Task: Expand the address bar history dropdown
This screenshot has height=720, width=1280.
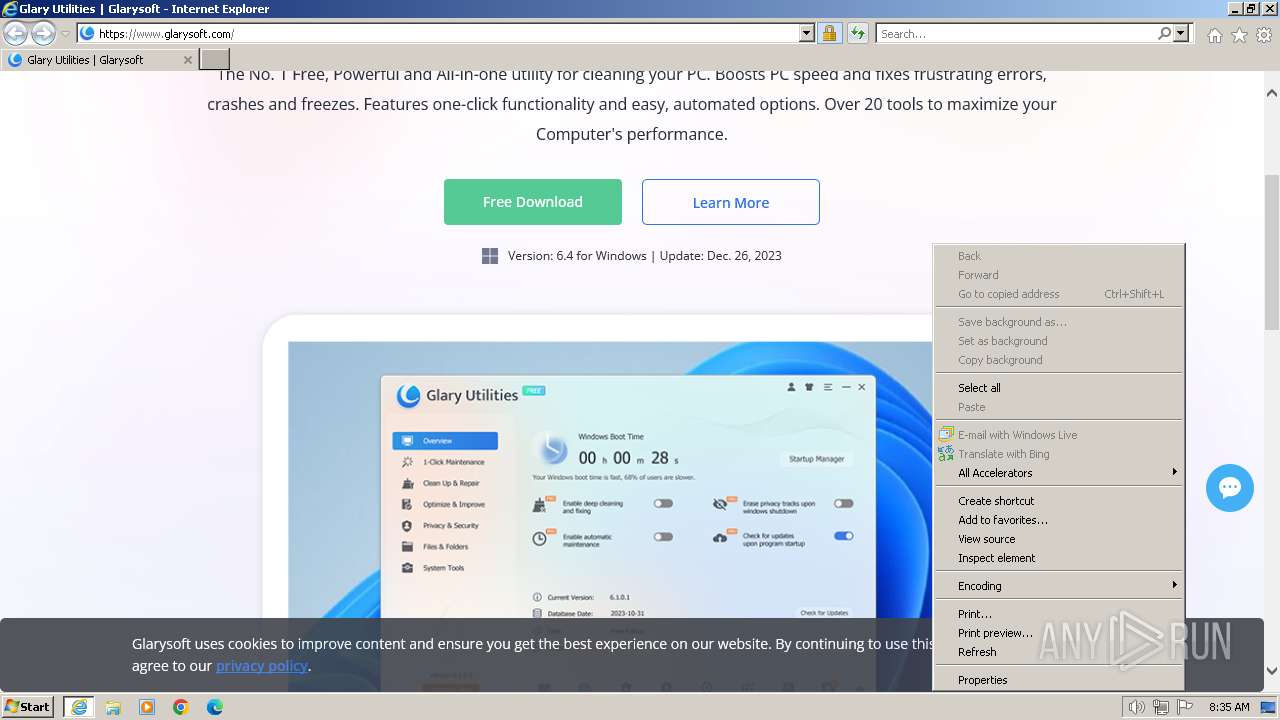Action: (807, 33)
